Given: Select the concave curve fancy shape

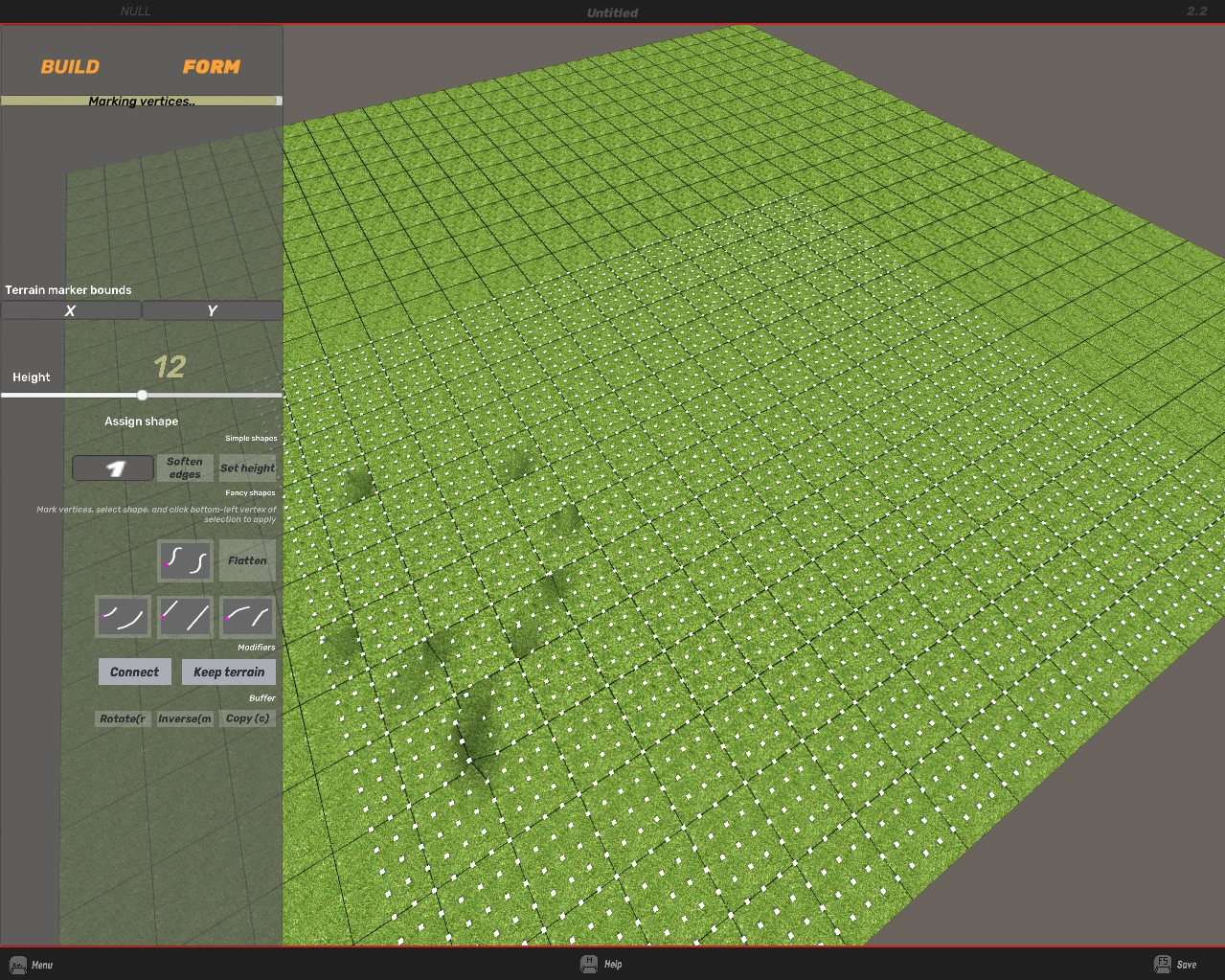Looking at the screenshot, I should click(x=123, y=617).
